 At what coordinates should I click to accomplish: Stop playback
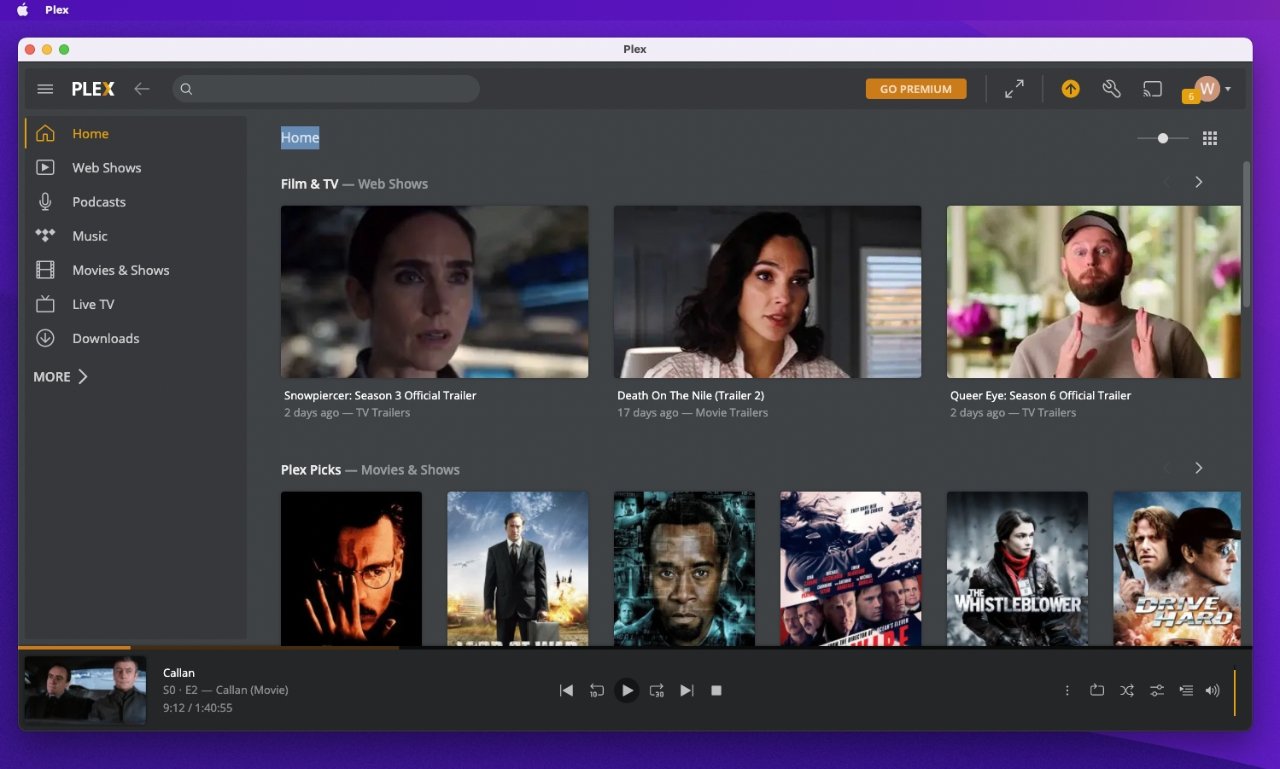716,690
